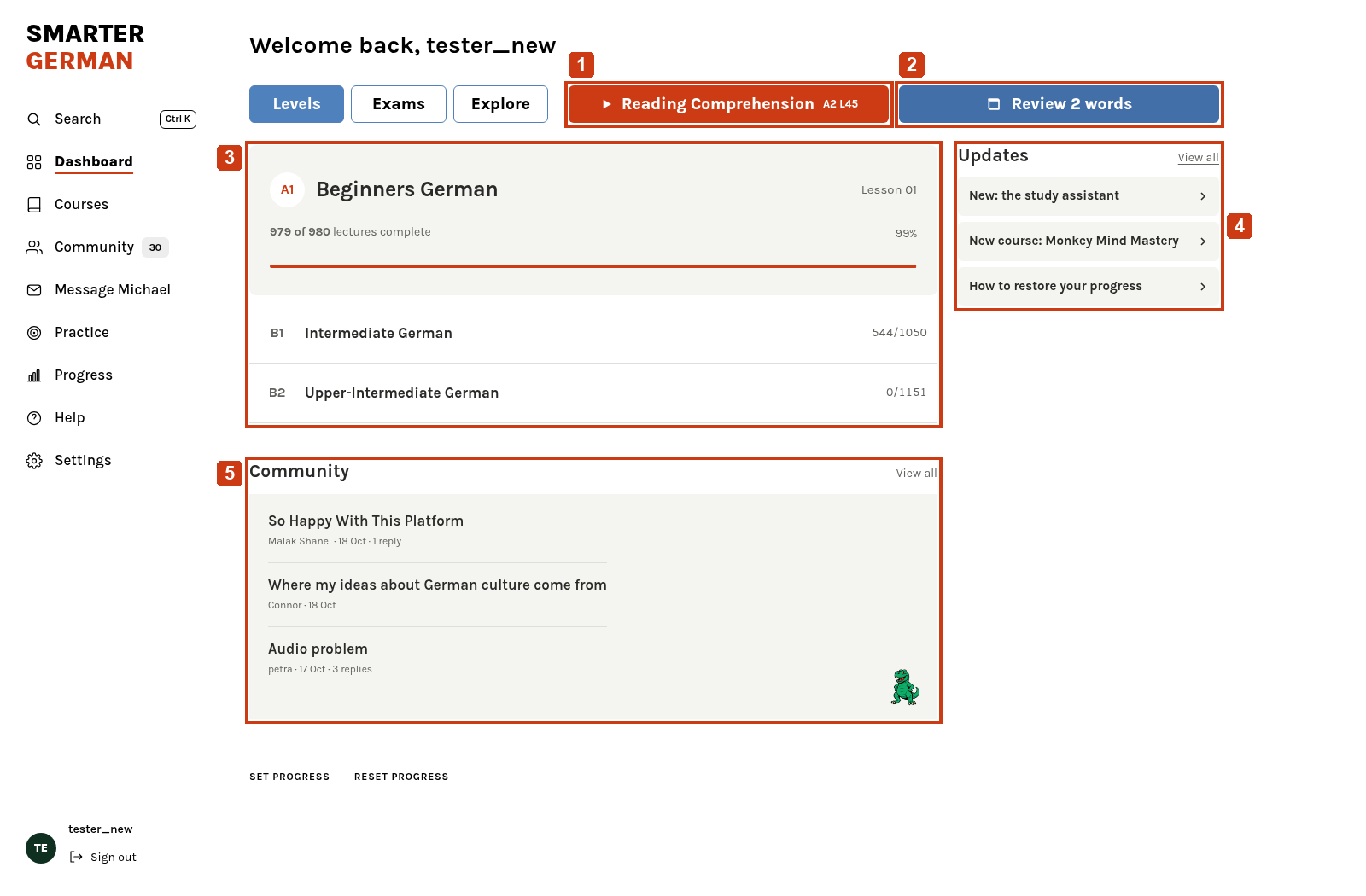The image size is (1366, 896).
Task: Click the Practice target icon
Action: pos(34,333)
